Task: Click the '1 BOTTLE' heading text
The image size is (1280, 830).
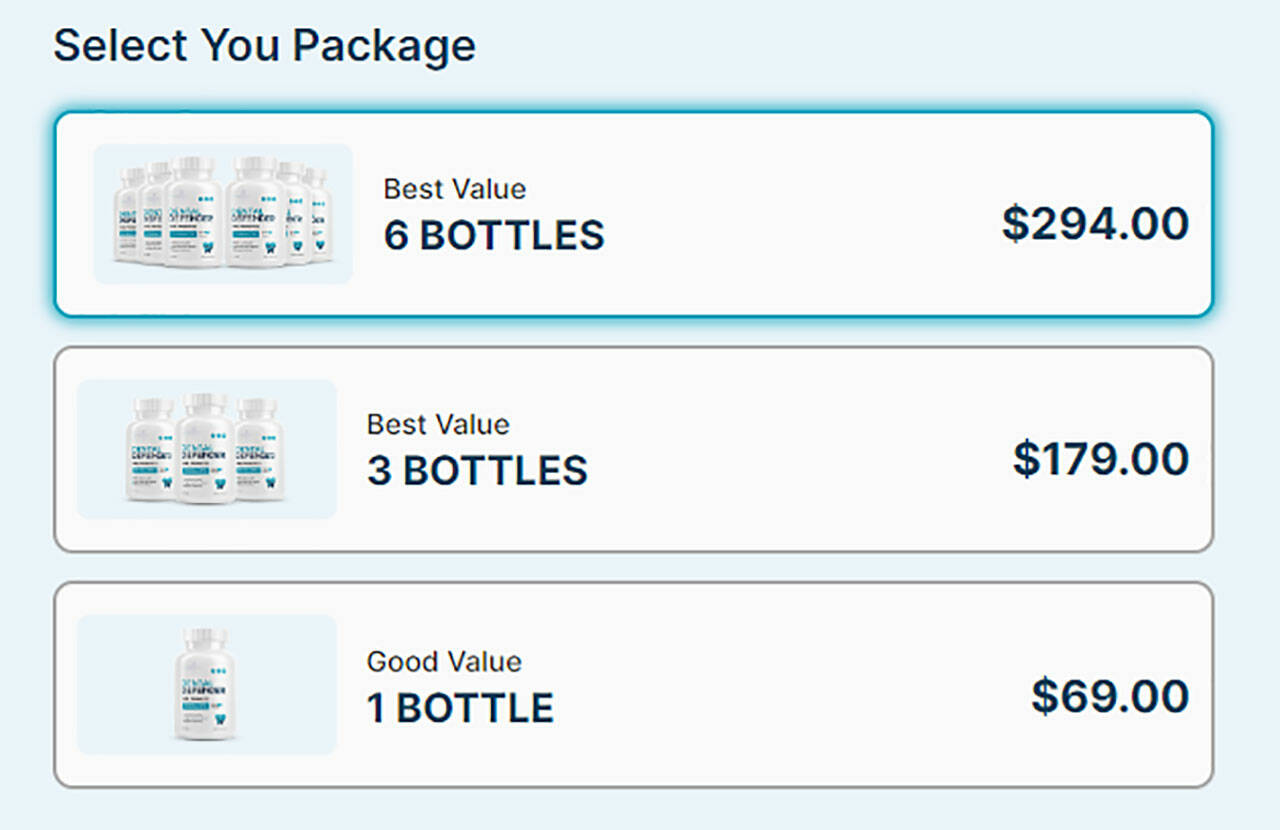Action: 460,708
